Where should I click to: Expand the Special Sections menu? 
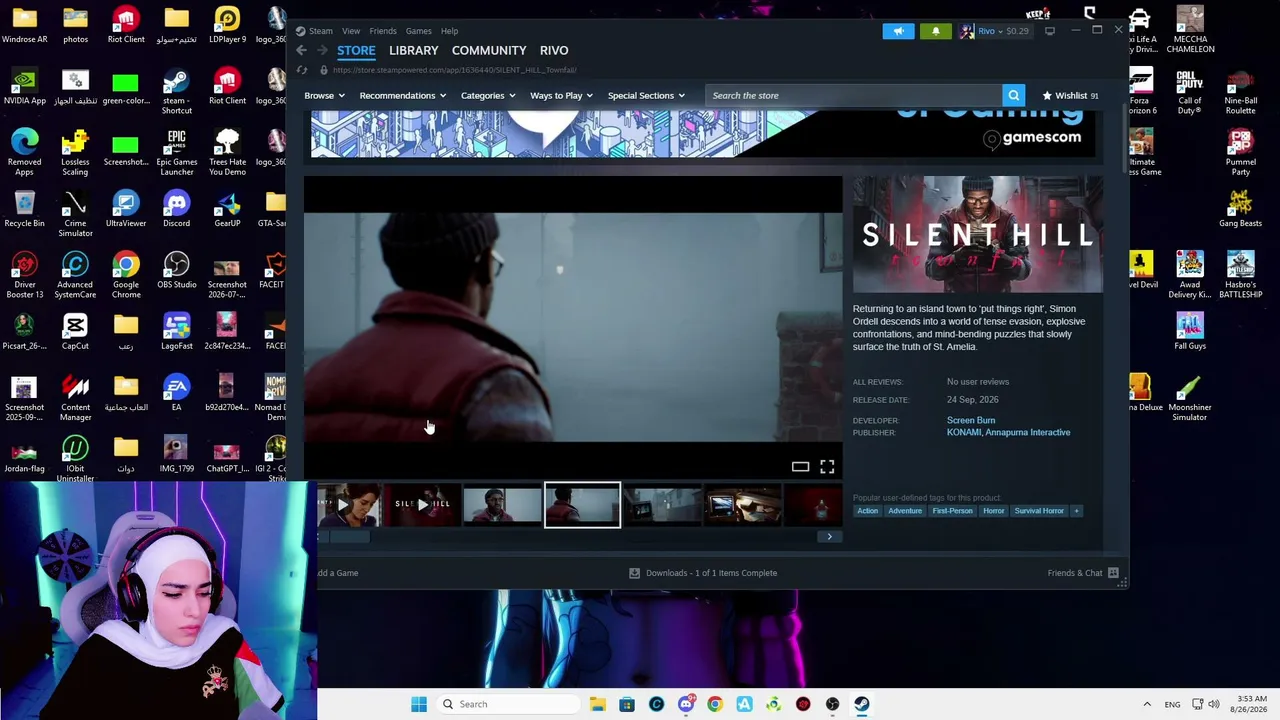coord(646,96)
